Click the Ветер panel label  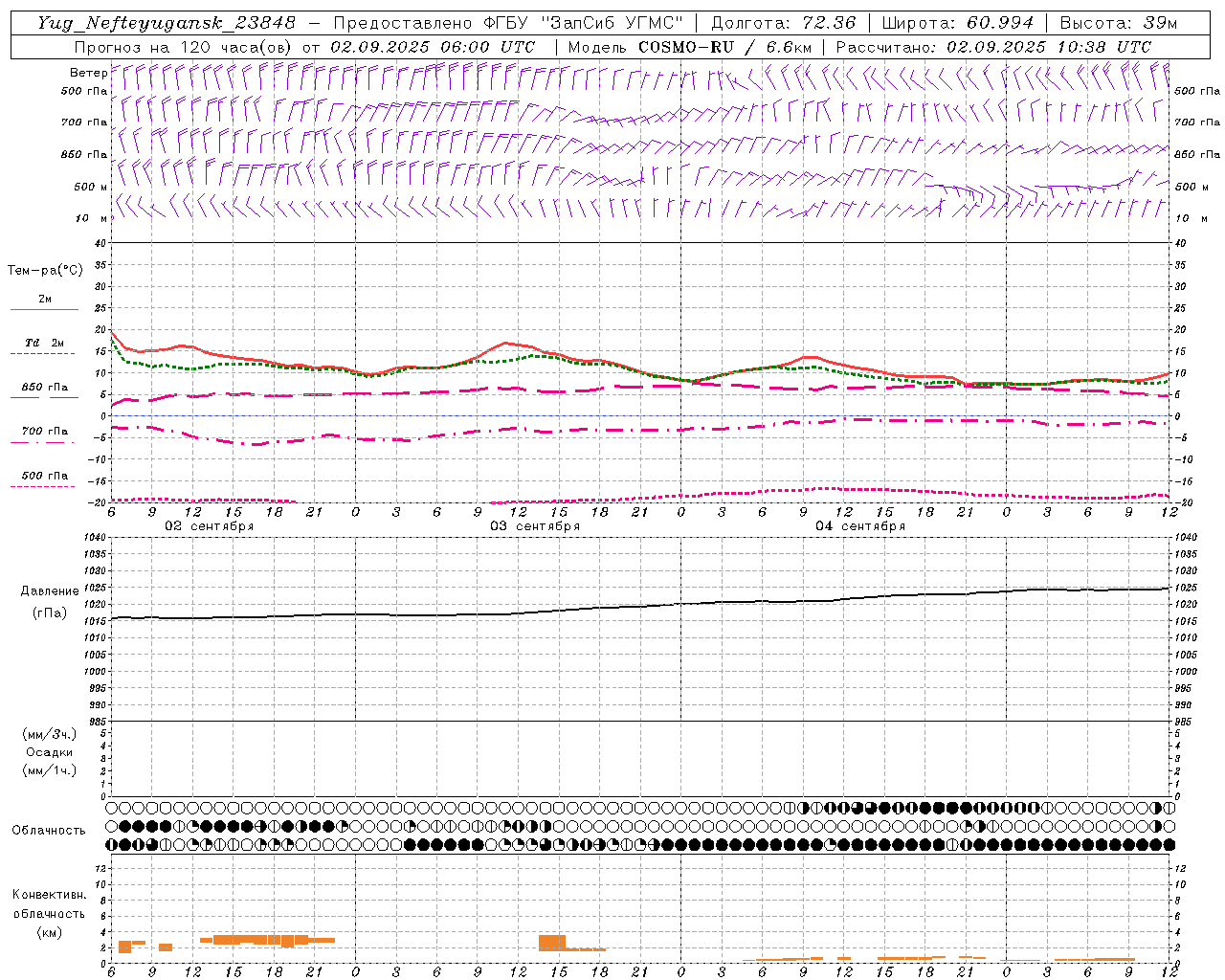(x=88, y=73)
